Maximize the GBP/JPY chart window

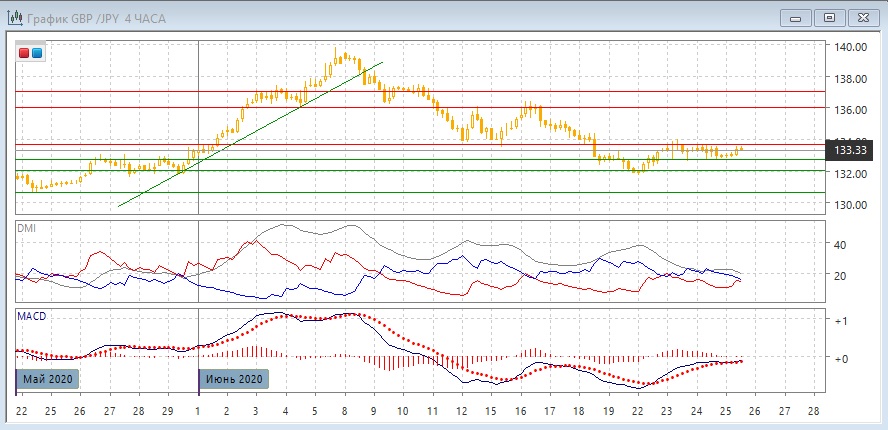828,16
